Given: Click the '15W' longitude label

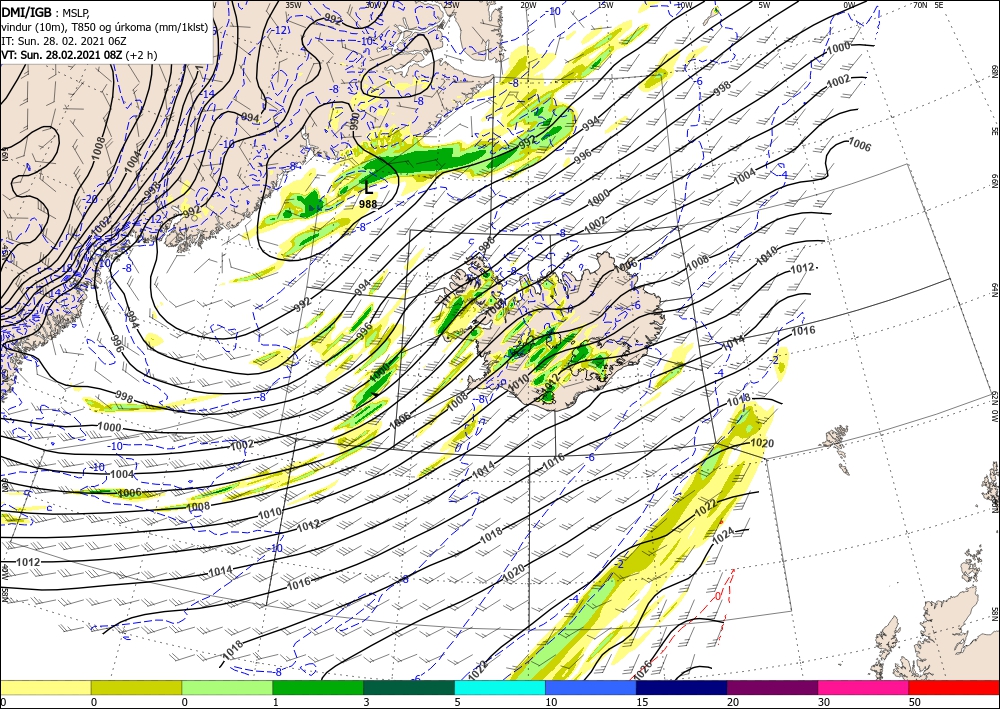Looking at the screenshot, I should 605,5.
